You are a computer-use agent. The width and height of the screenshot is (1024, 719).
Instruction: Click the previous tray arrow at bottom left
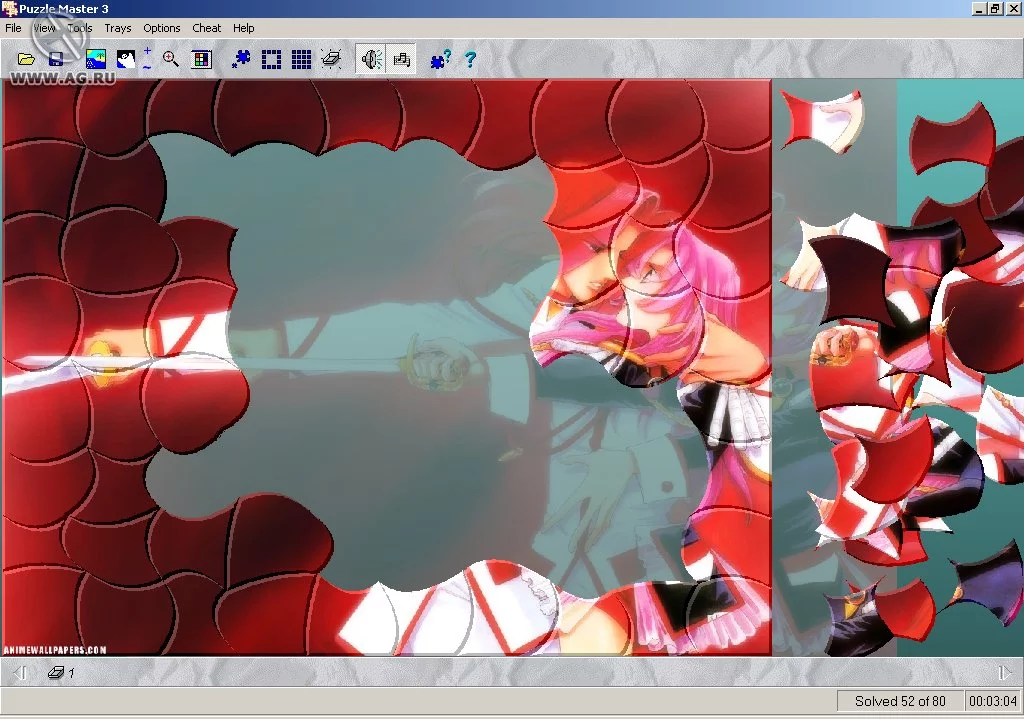(20, 672)
